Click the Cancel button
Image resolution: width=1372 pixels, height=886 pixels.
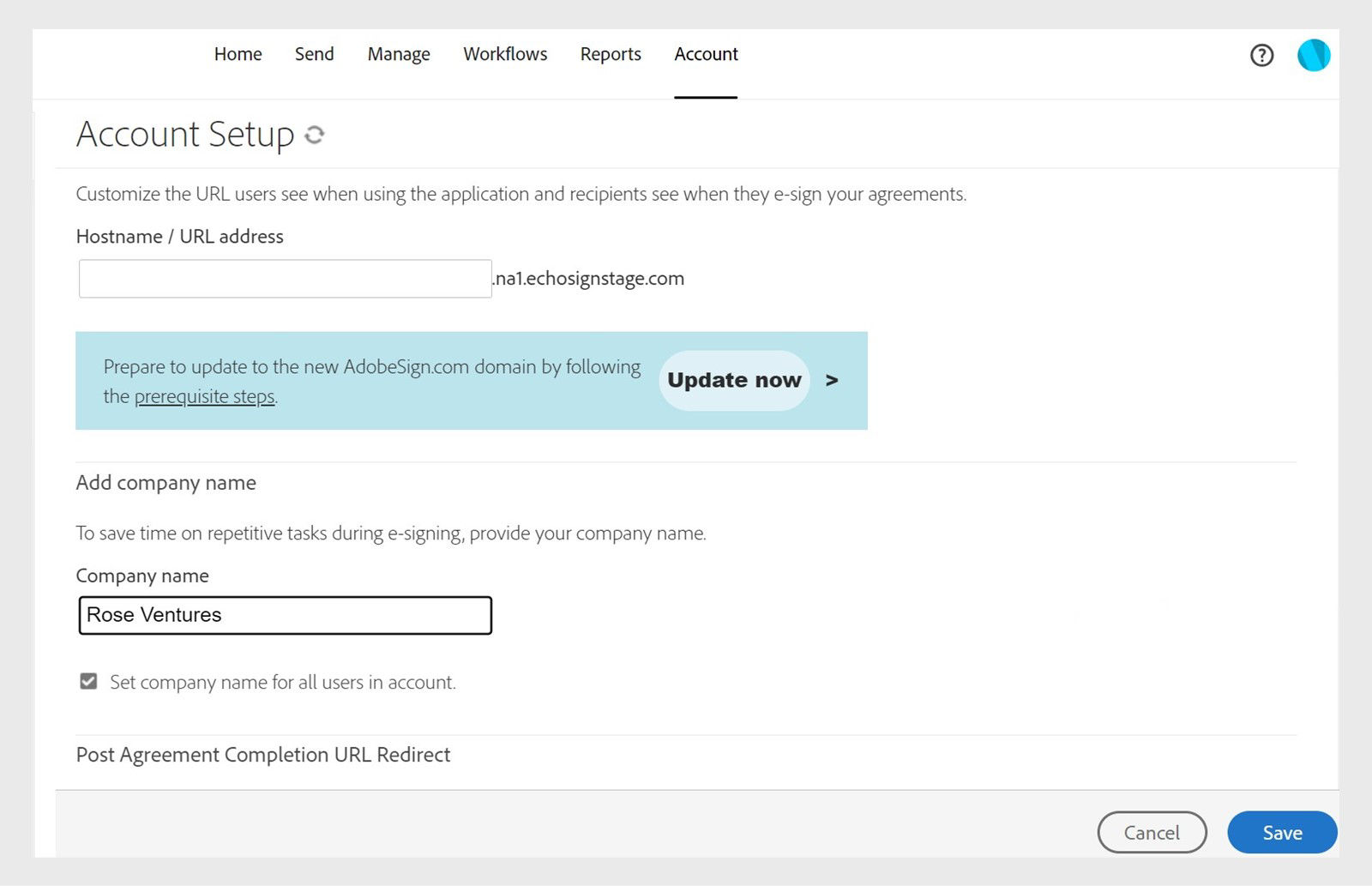[x=1152, y=832]
